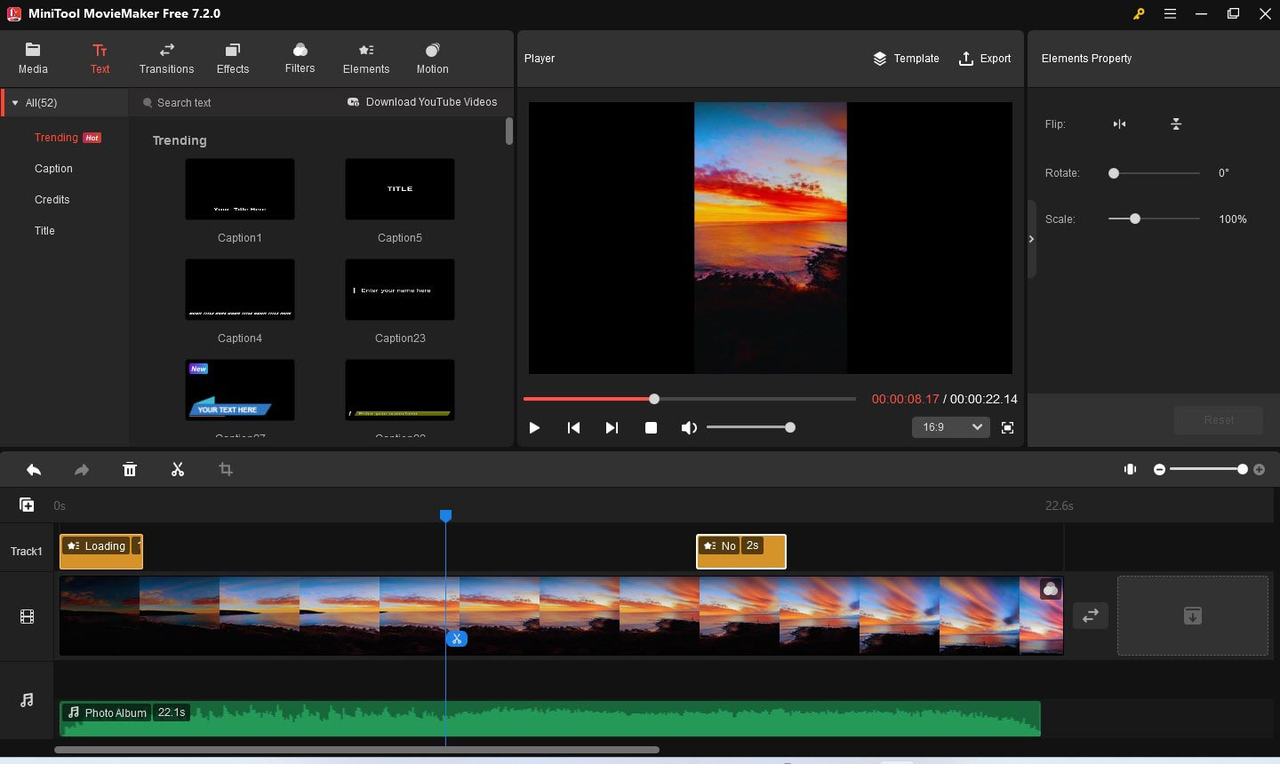
Task: Open the hamburger menu
Action: click(1169, 14)
